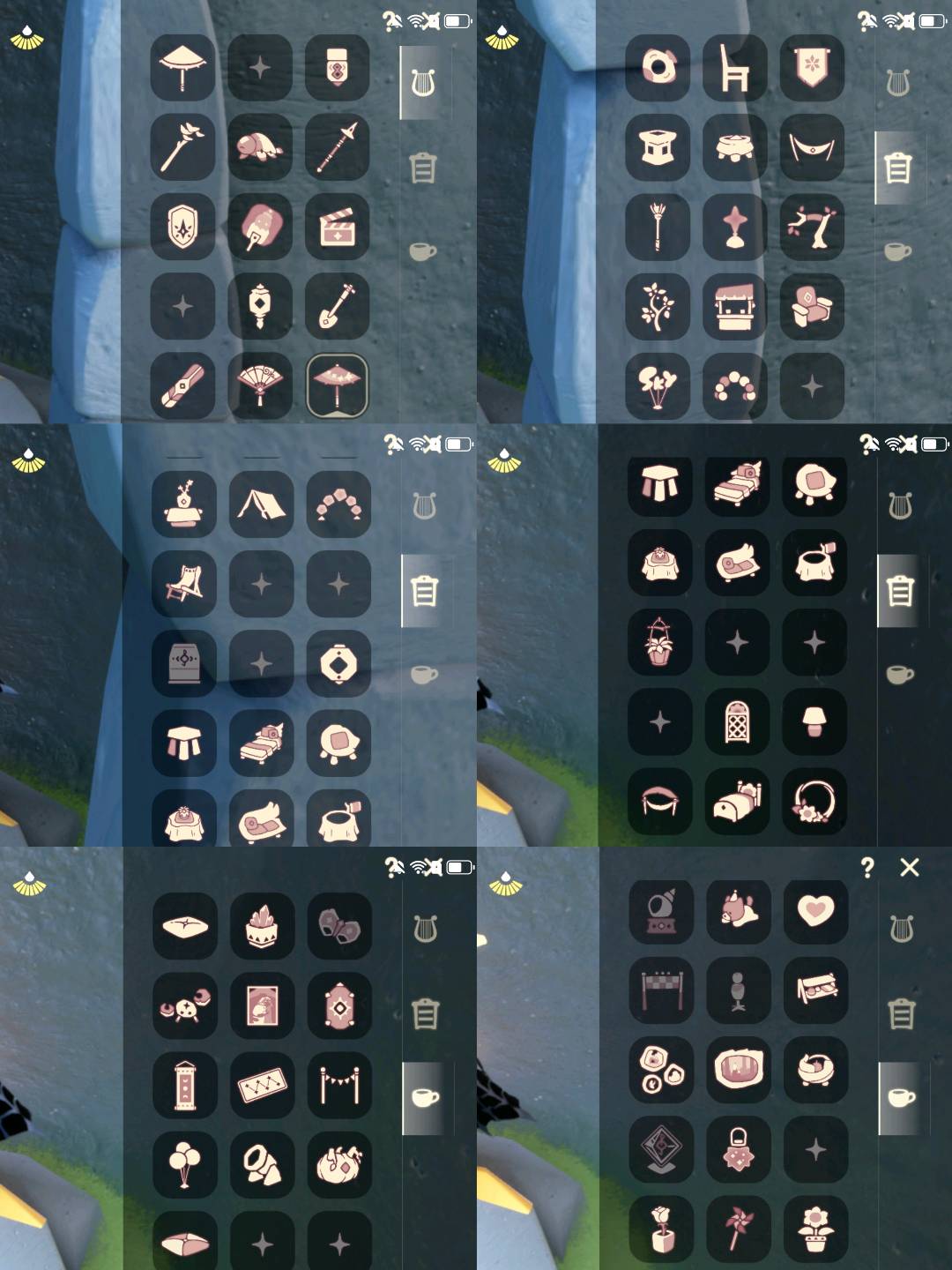Choose the hammock prop icon
952x1270 pixels.
pyautogui.click(x=812, y=146)
